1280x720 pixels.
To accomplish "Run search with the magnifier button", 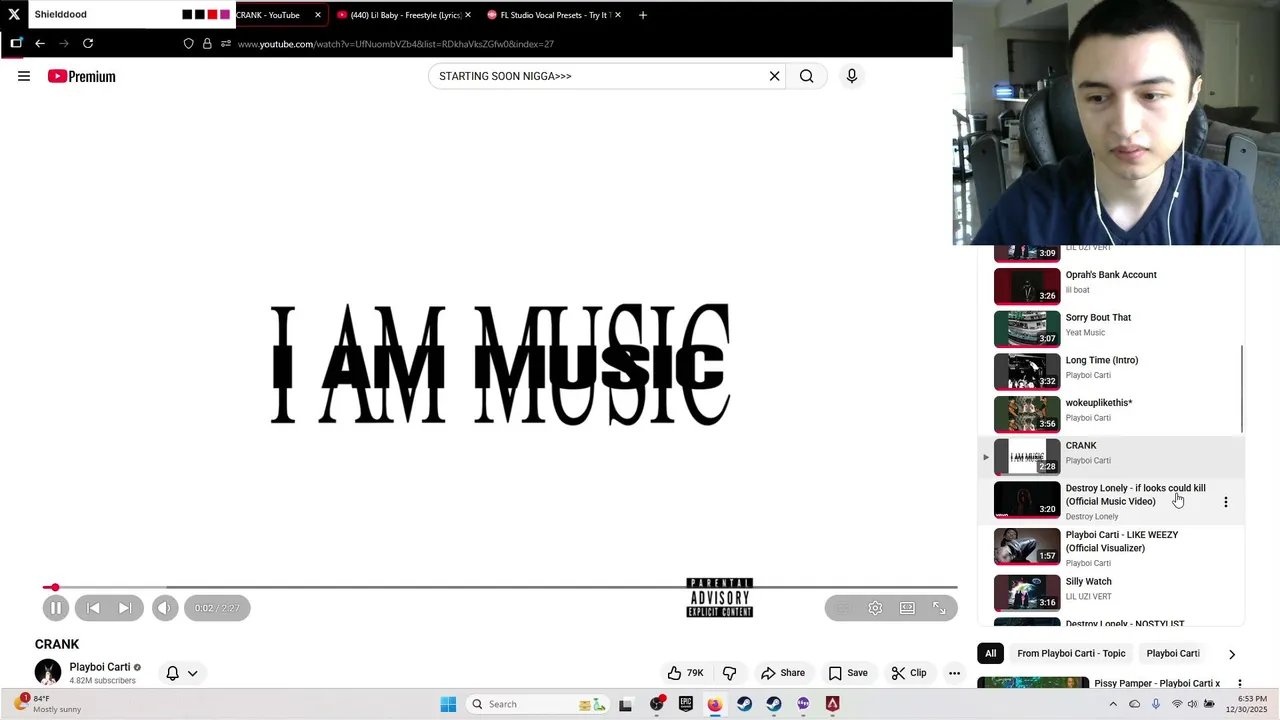I will tap(806, 76).
